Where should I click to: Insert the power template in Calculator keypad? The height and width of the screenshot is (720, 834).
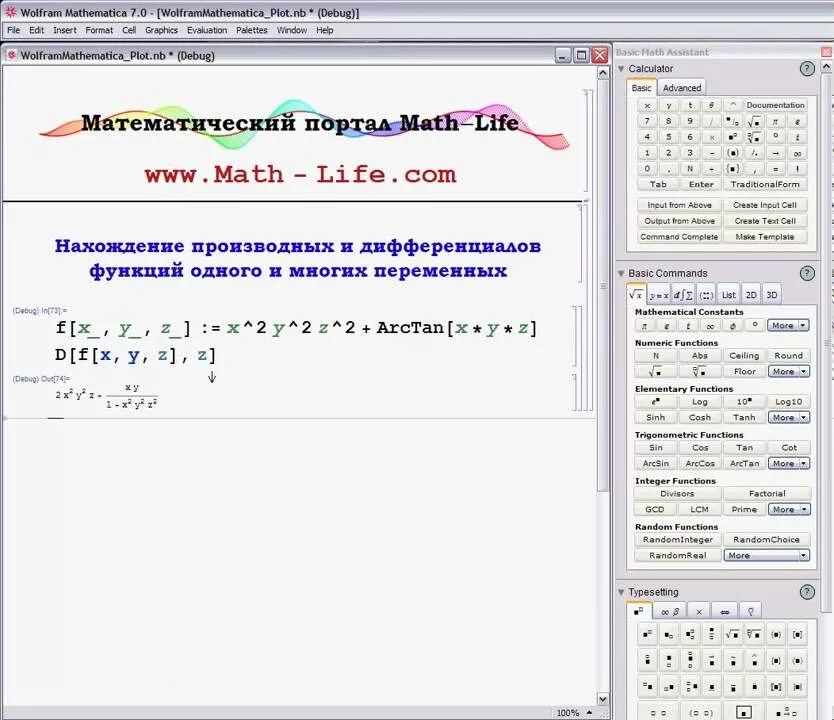(732, 137)
